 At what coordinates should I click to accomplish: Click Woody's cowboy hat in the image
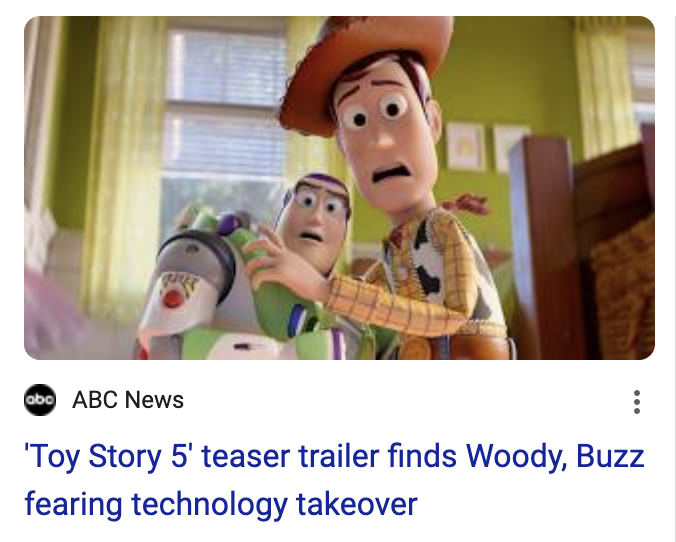366,65
